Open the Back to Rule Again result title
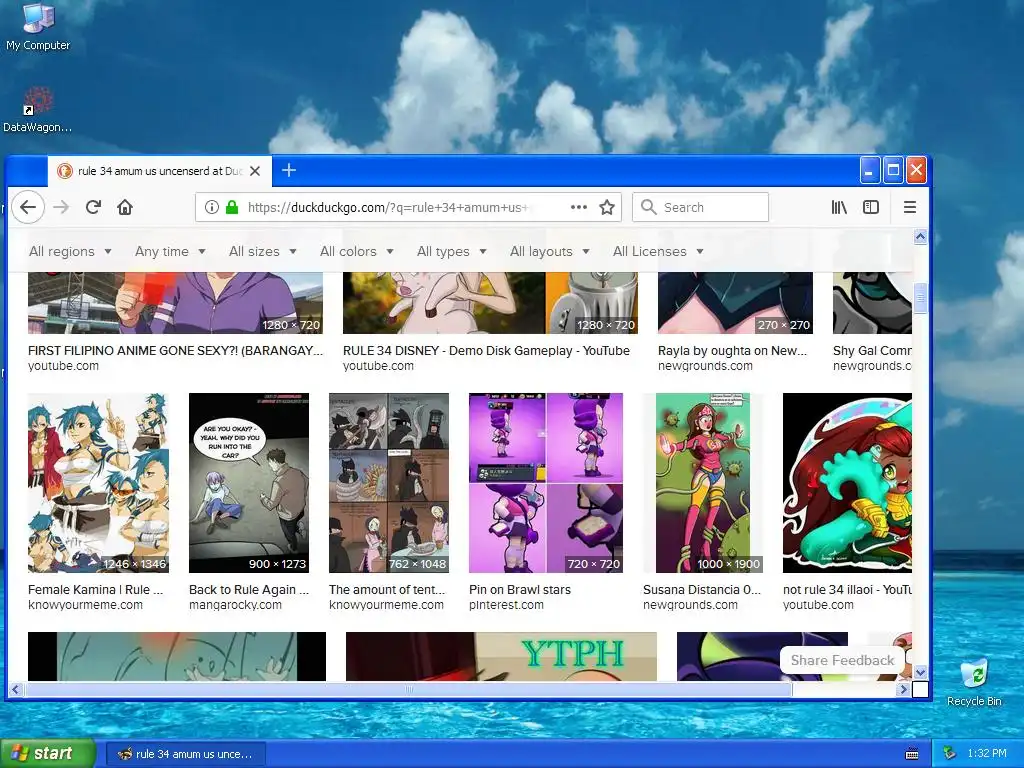The image size is (1024, 768). click(249, 590)
